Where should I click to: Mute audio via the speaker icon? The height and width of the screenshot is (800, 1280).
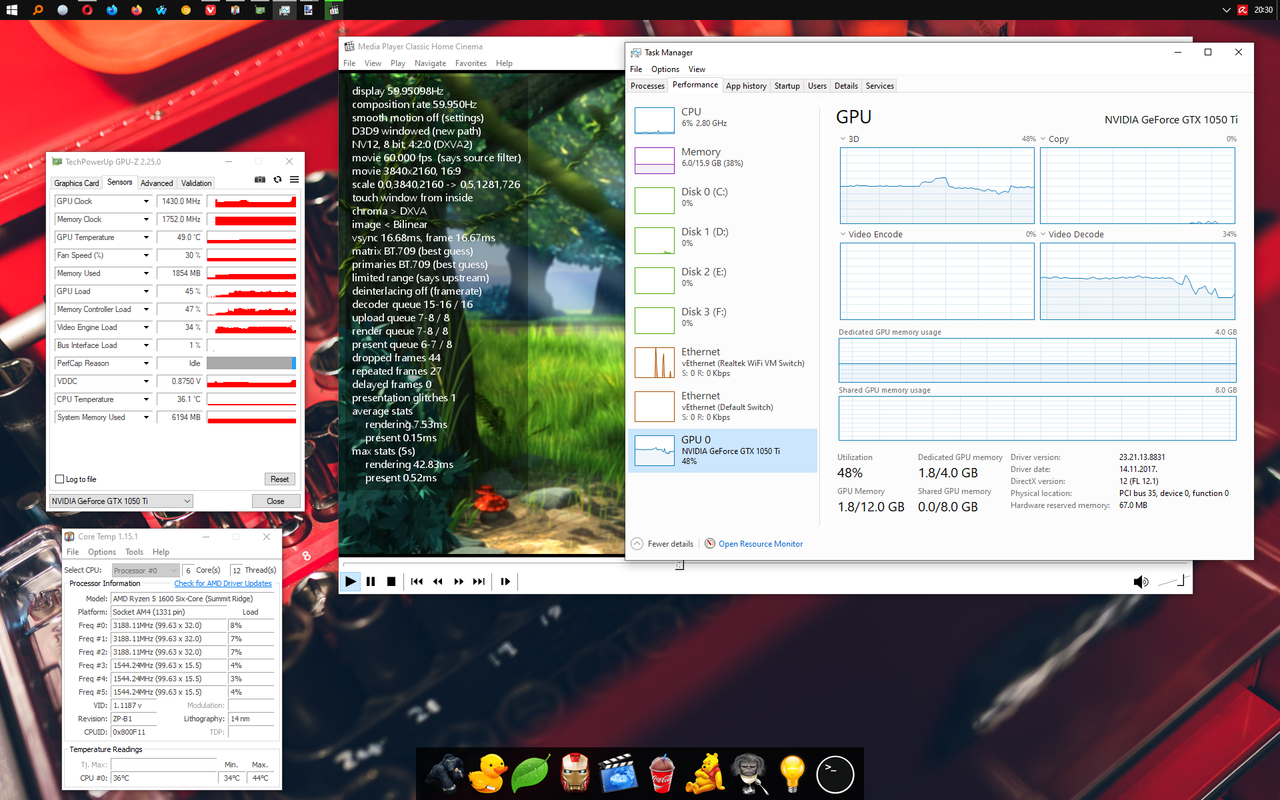tap(1141, 582)
